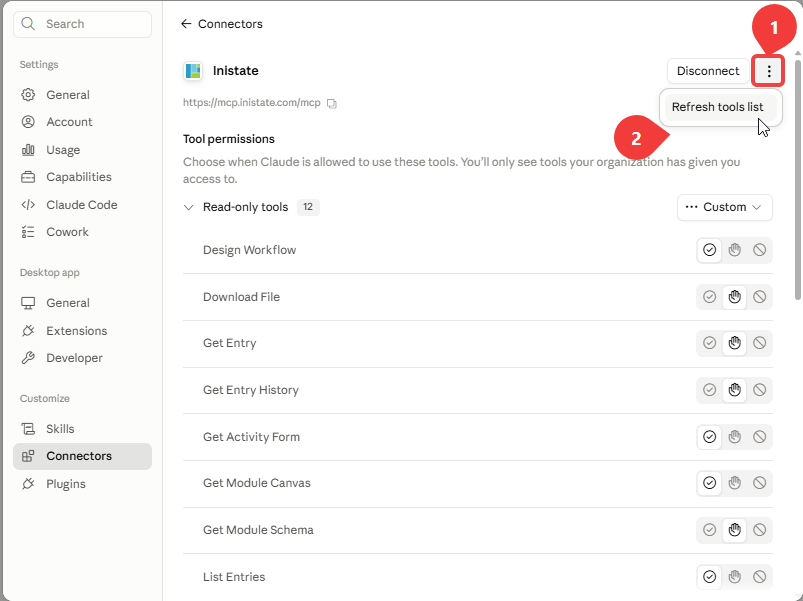The image size is (803, 601).
Task: Set Get Activity Form to needs approval
Action: pos(734,437)
